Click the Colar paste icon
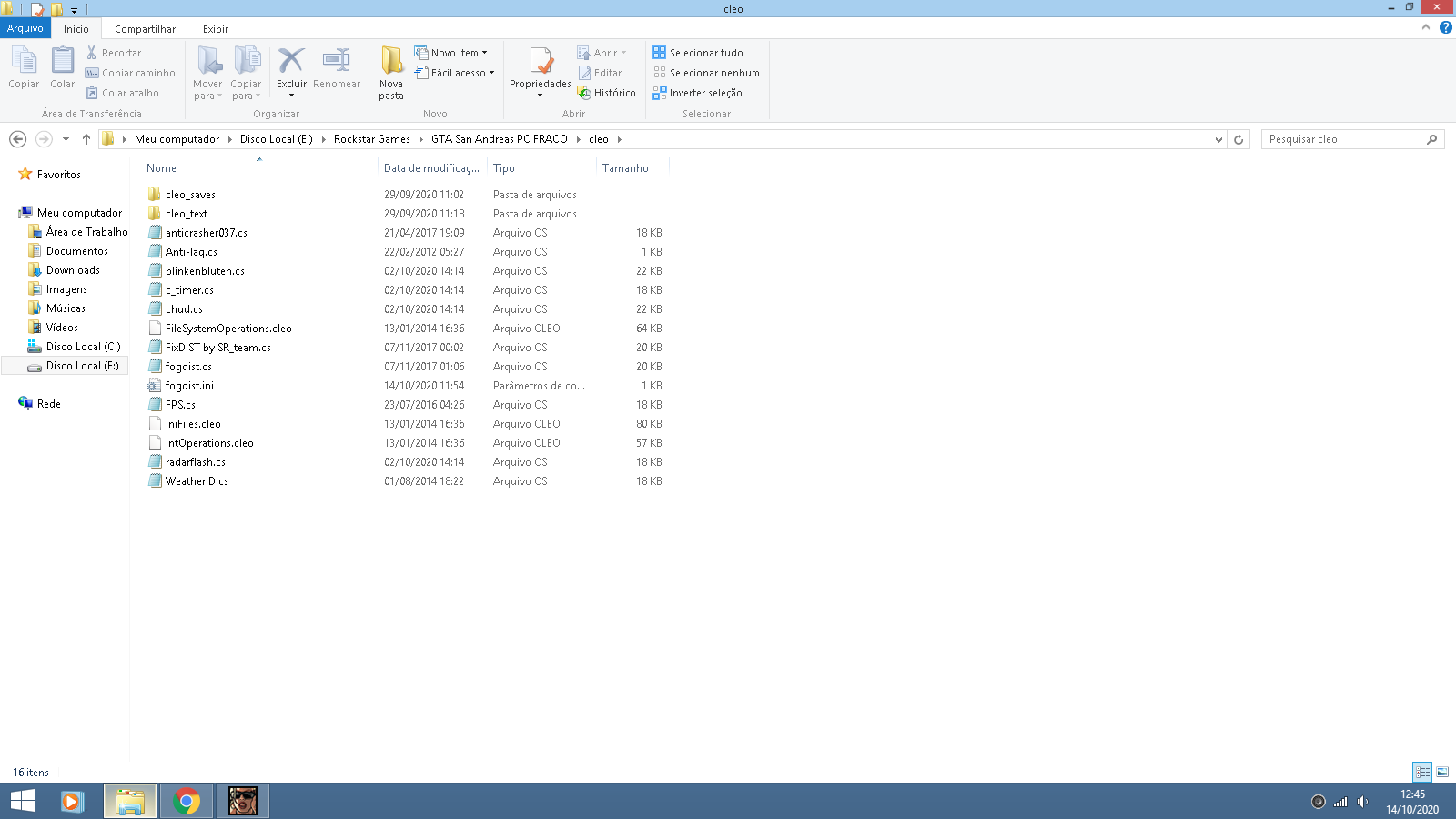The image size is (1456, 819). 63,68
